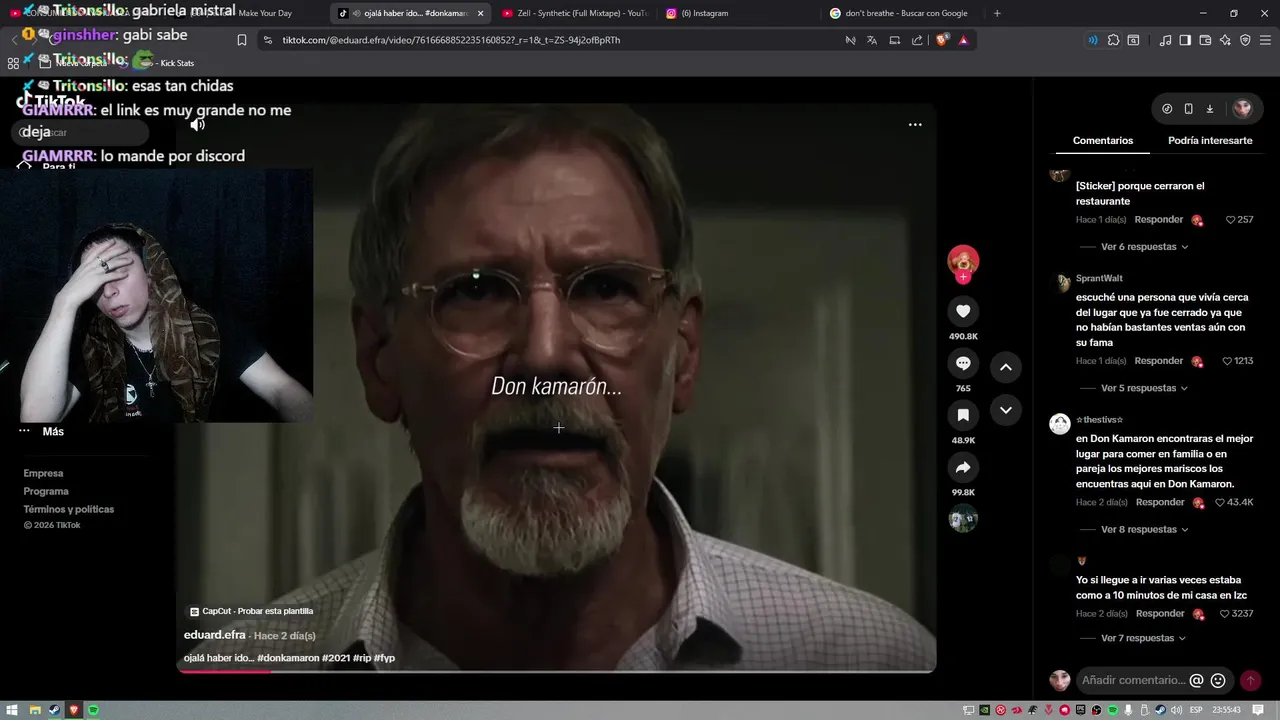Switch to don't breathe Google tab
The height and width of the screenshot is (720, 1280).
tap(902, 13)
